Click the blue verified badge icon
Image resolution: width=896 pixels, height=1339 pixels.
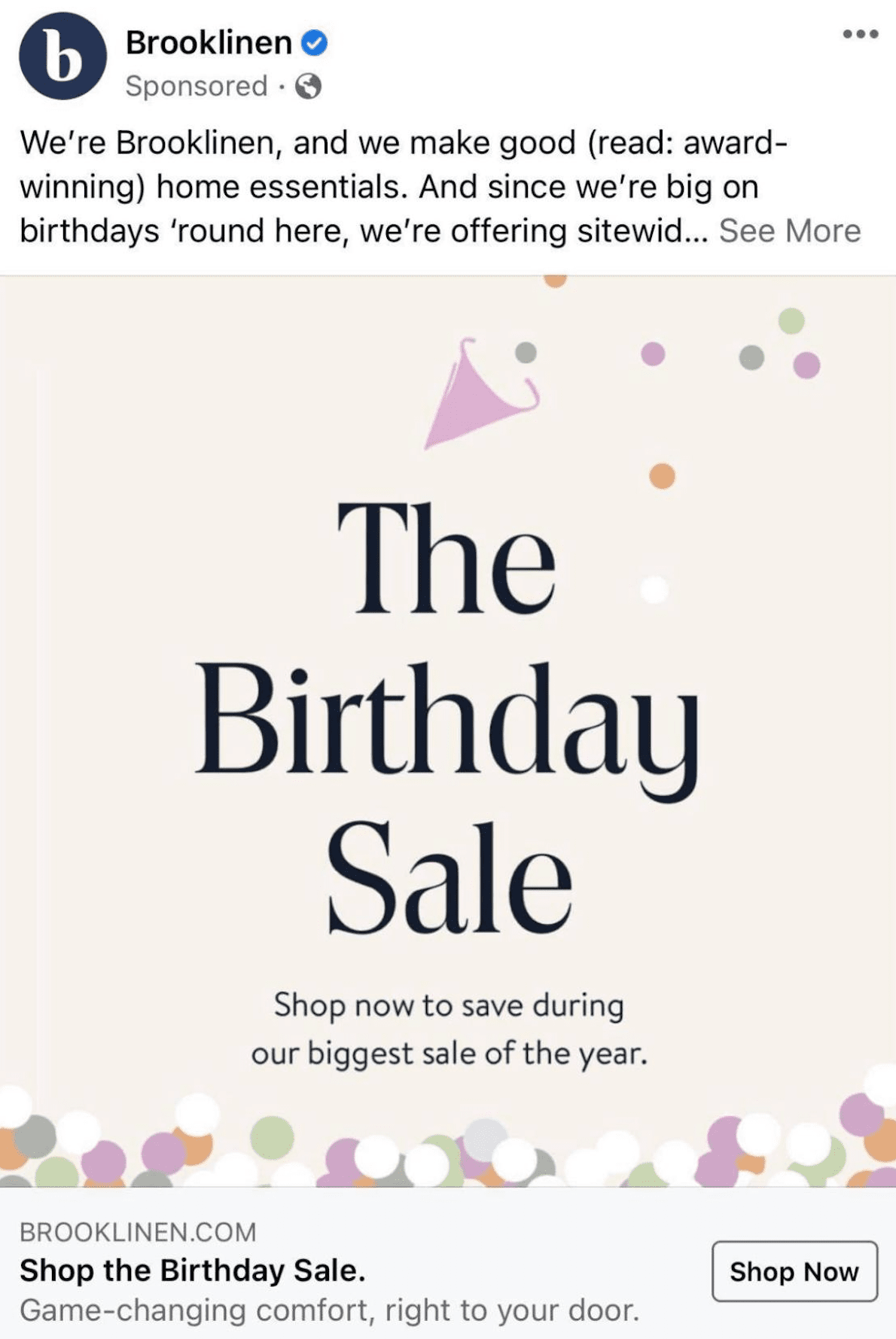click(x=314, y=42)
